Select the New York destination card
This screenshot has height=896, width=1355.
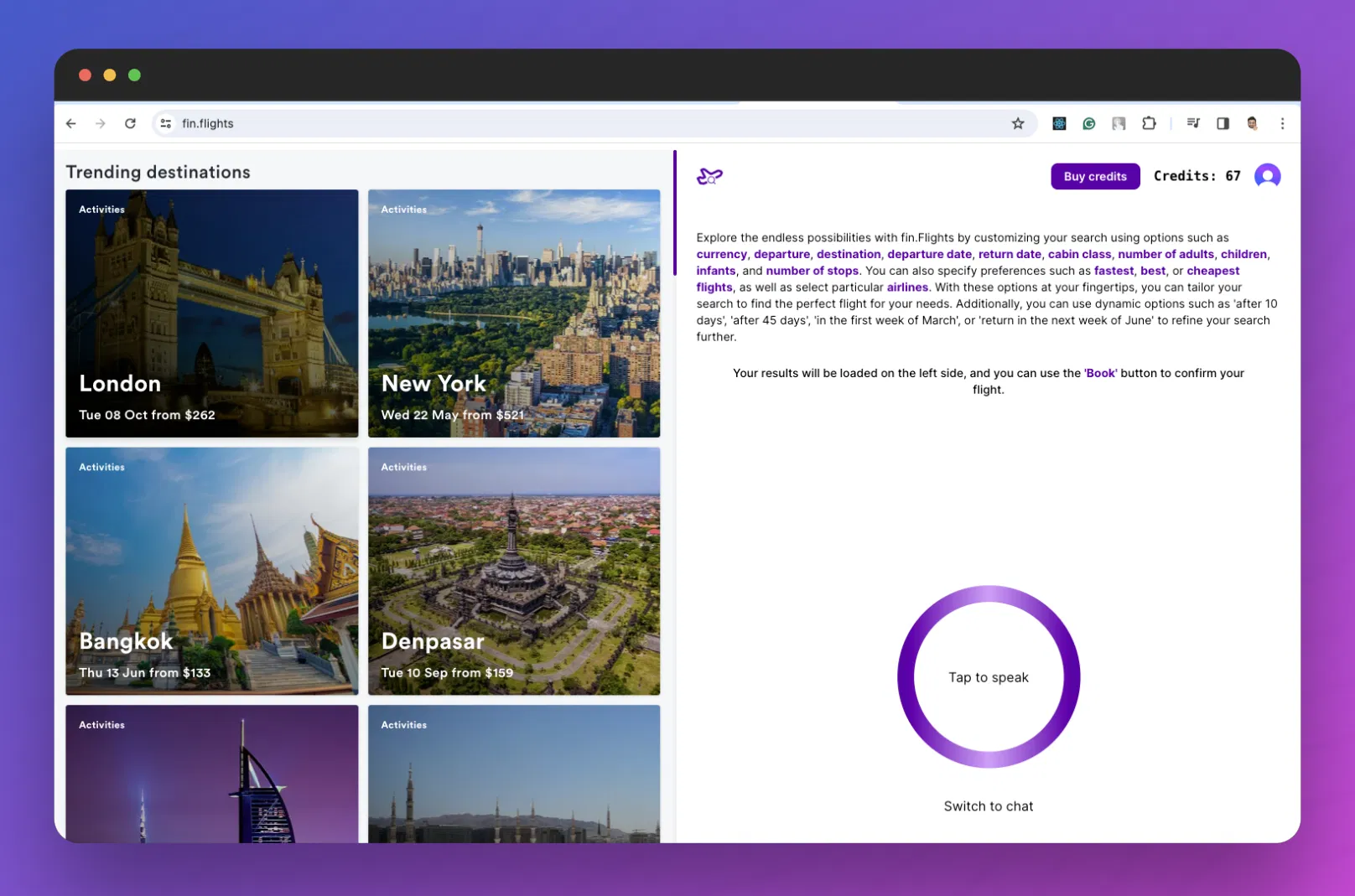pos(514,313)
